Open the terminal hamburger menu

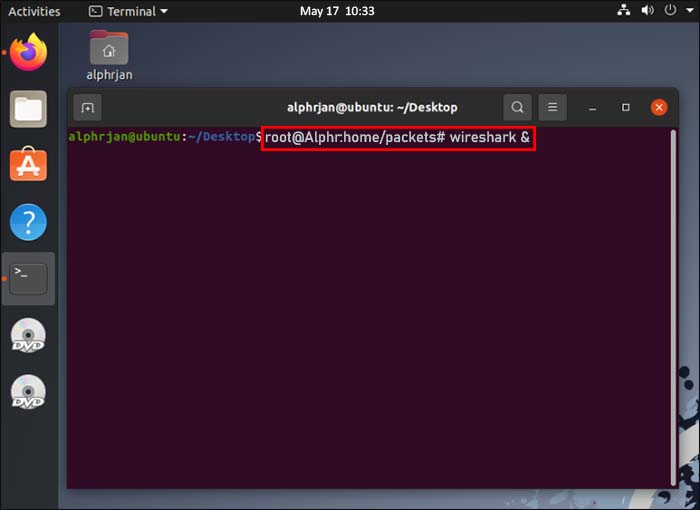(552, 107)
